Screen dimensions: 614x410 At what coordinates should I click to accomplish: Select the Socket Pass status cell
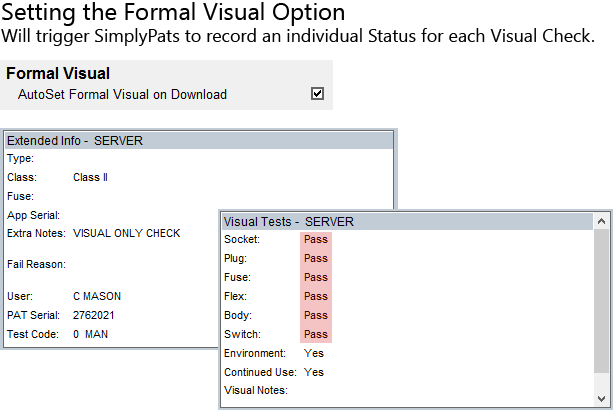coord(315,240)
